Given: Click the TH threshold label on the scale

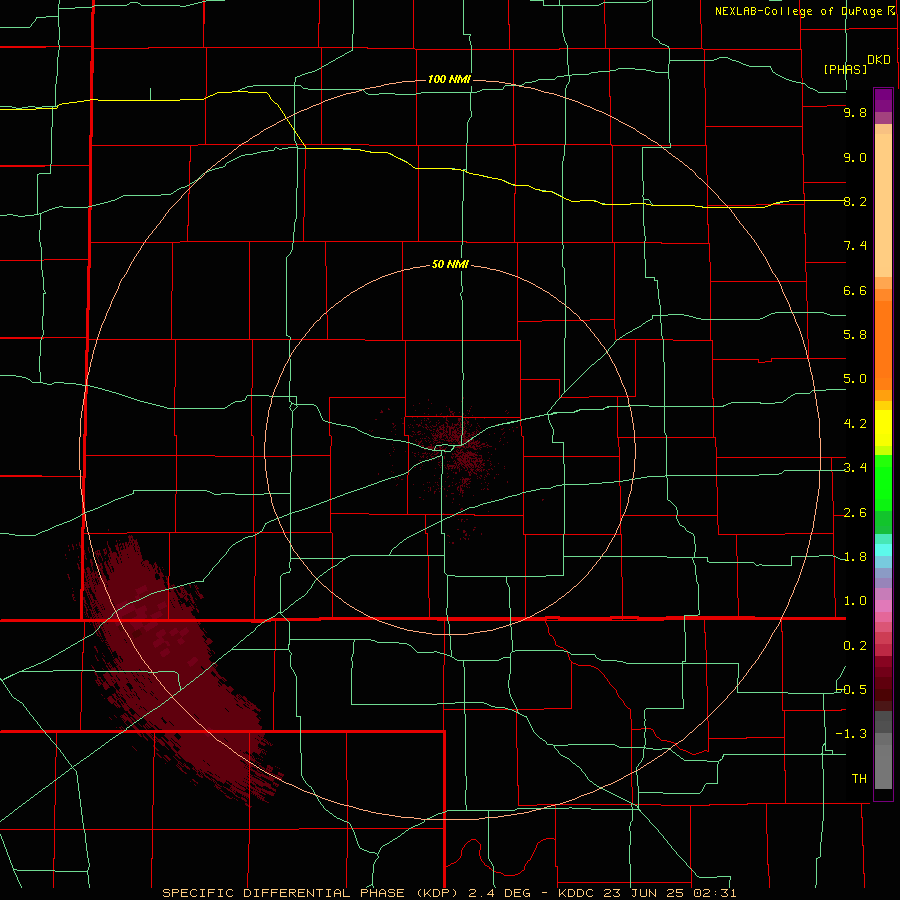Looking at the screenshot, I should click(859, 779).
